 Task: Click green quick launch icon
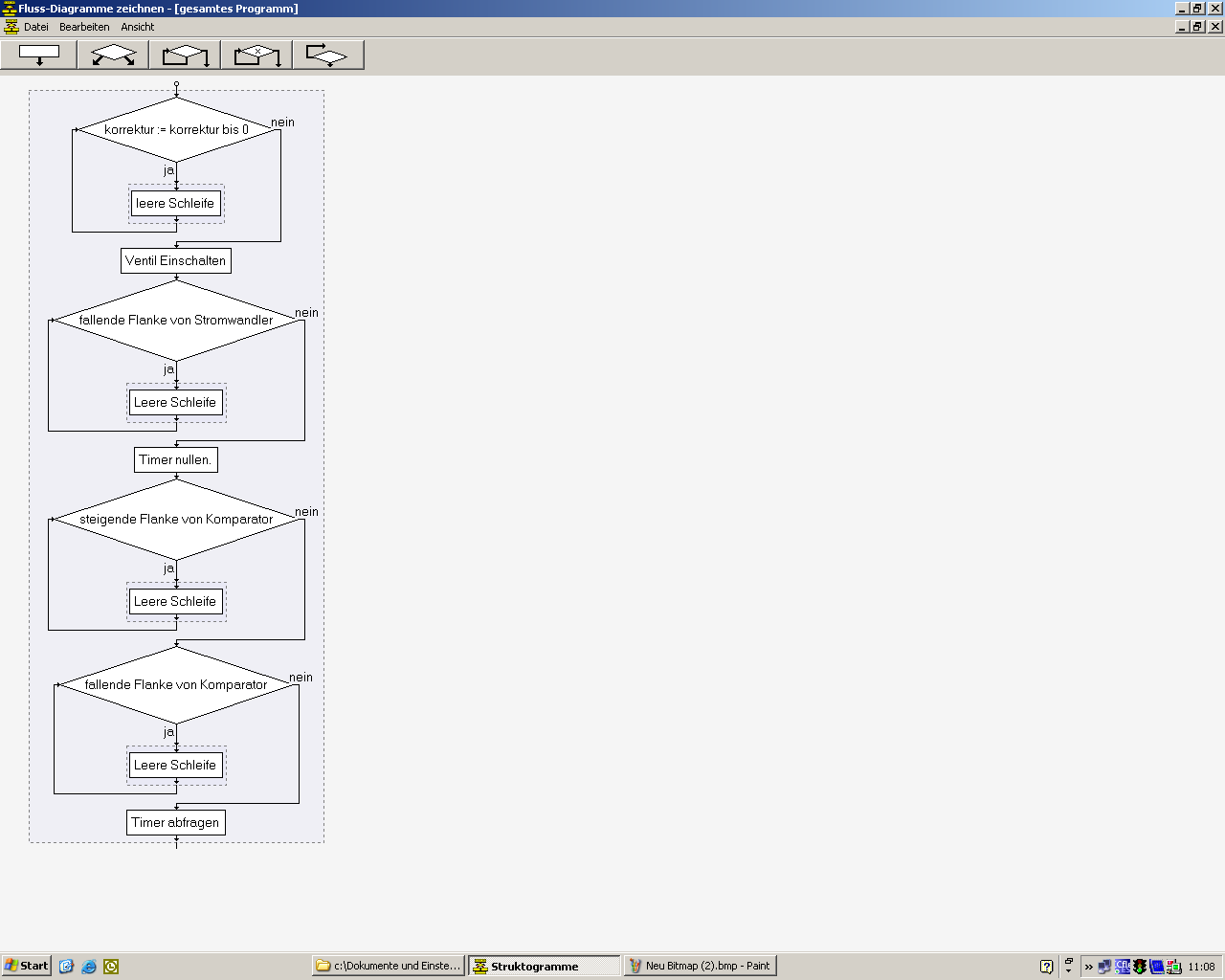[x=111, y=967]
